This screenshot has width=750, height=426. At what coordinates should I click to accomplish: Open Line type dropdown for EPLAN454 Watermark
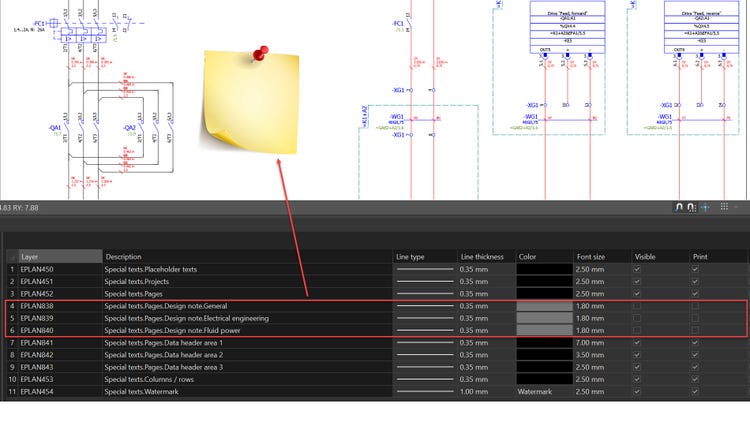coord(424,391)
